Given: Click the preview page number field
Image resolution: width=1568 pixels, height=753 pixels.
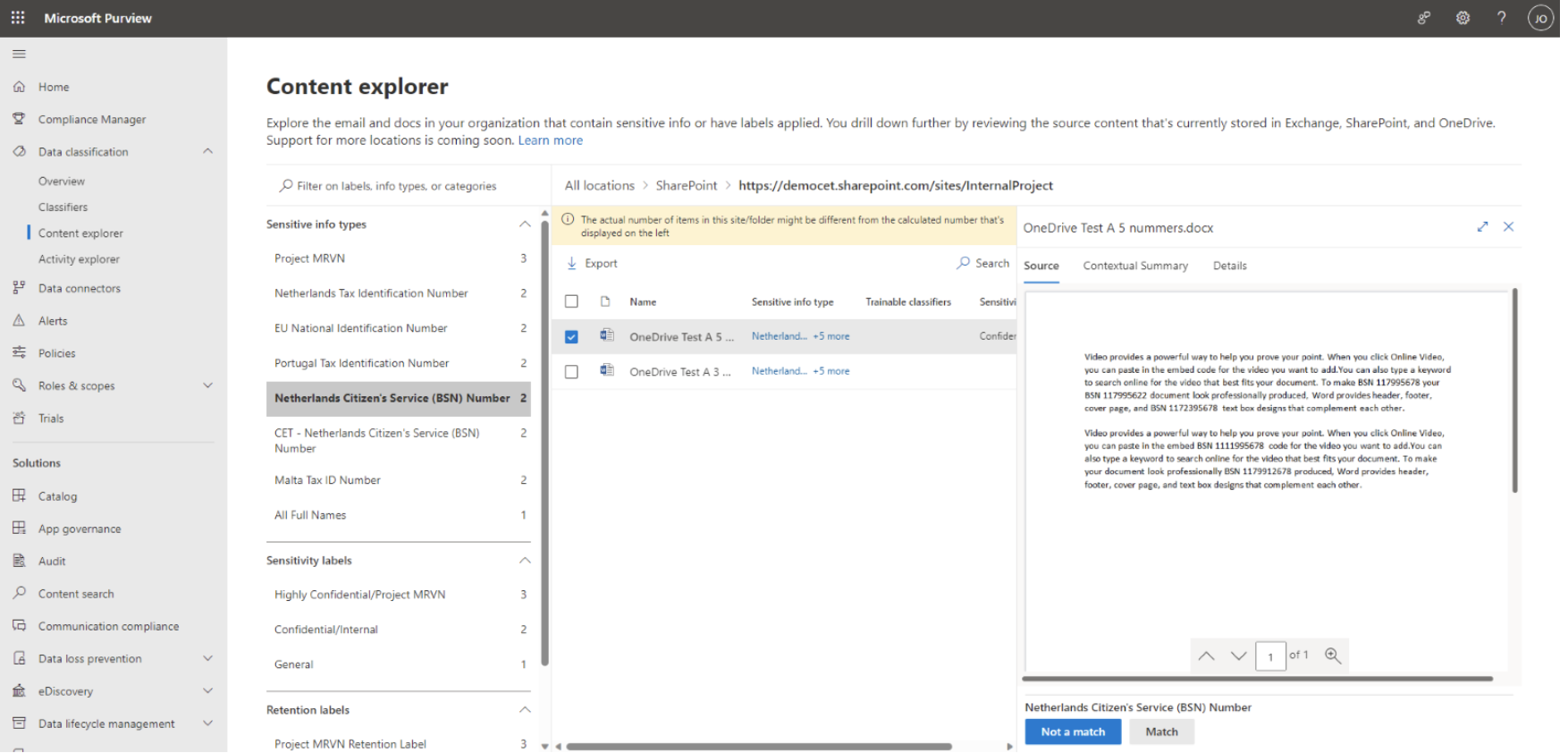Looking at the screenshot, I should 1270,656.
